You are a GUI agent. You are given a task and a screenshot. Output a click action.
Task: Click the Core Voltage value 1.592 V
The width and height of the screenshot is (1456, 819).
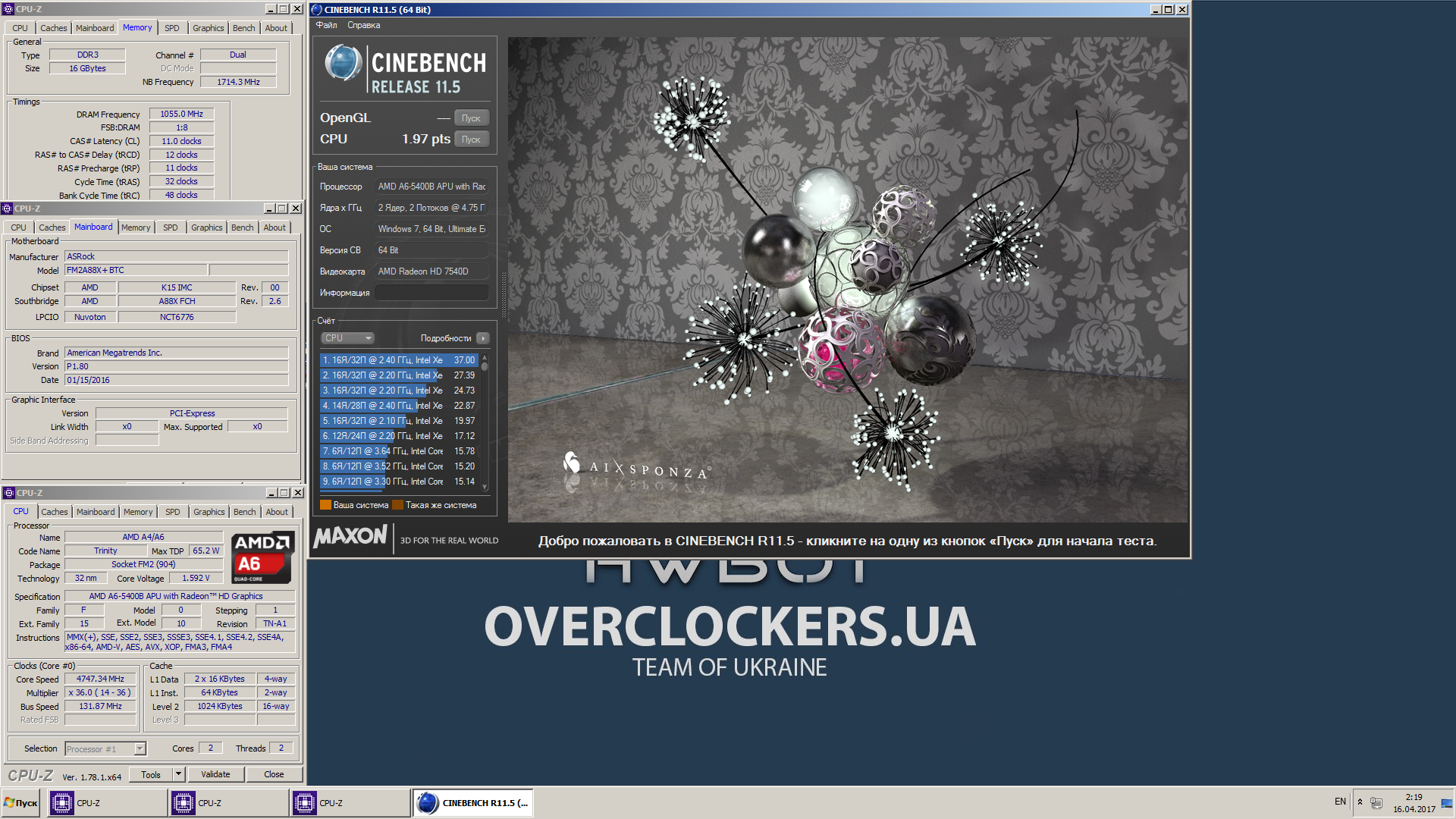(x=196, y=578)
